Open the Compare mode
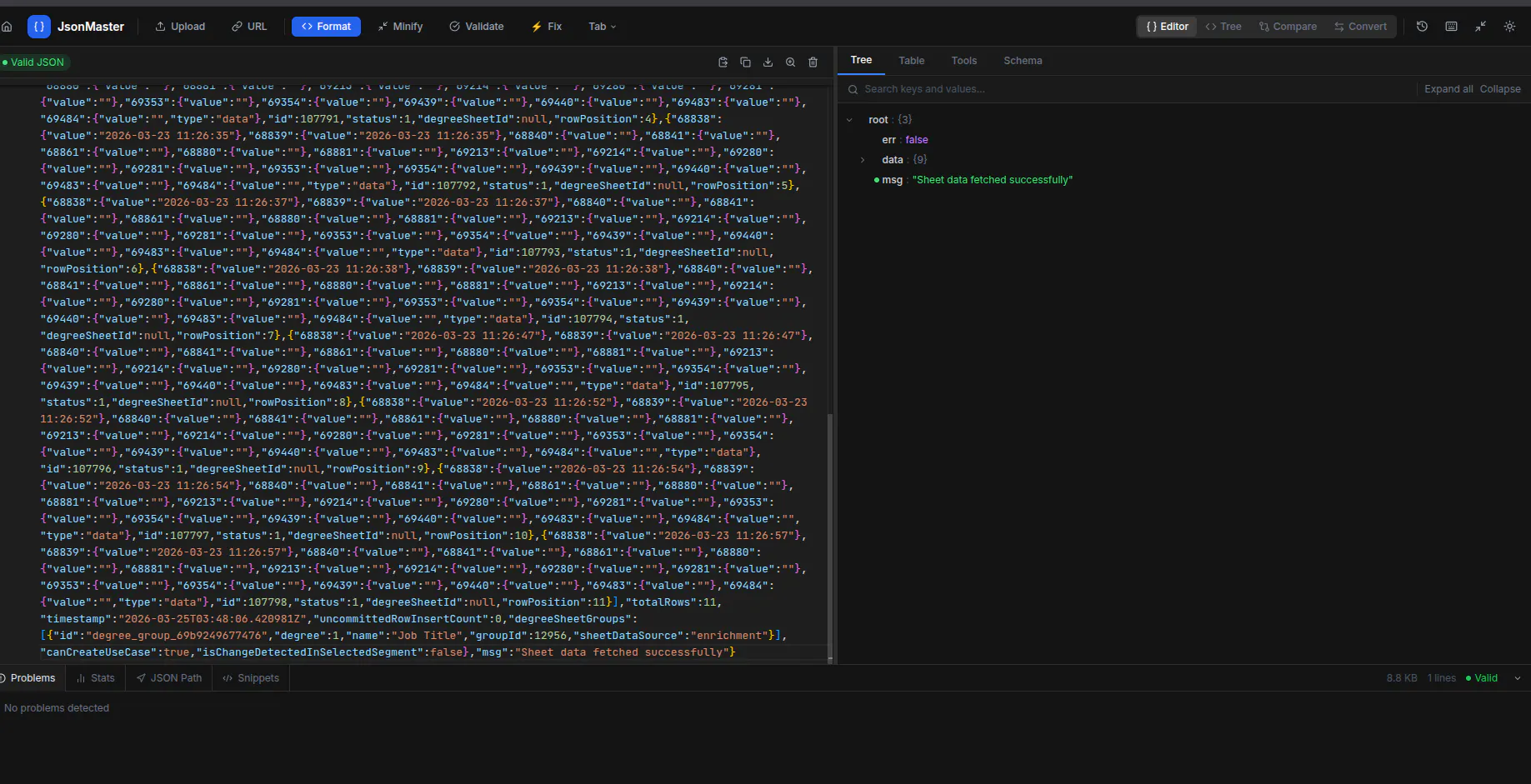Screen dimensions: 1531x784 (1288, 27)
